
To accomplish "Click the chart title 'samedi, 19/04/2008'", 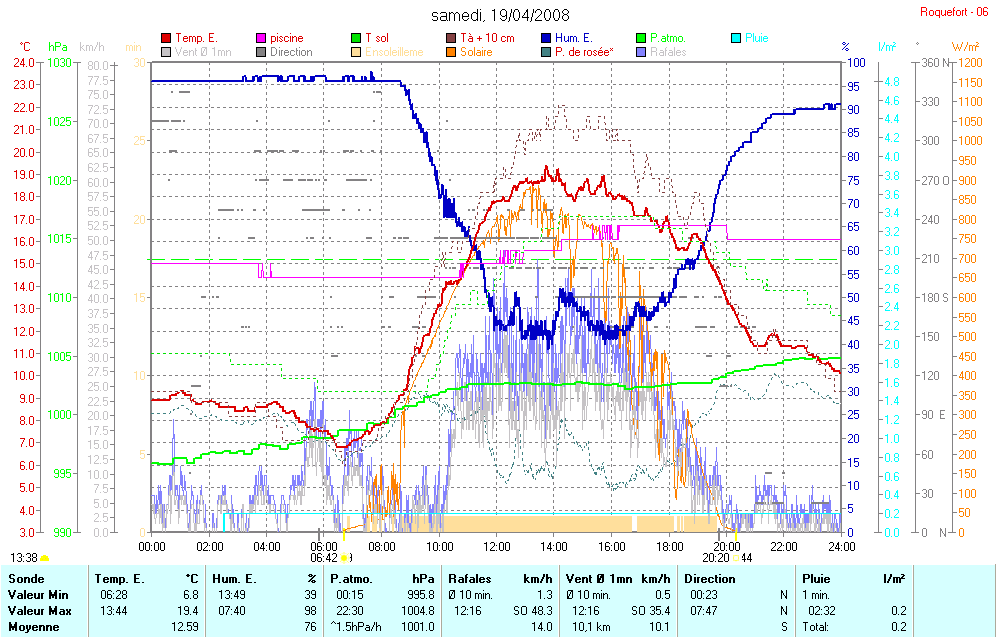I will pos(501,15).
